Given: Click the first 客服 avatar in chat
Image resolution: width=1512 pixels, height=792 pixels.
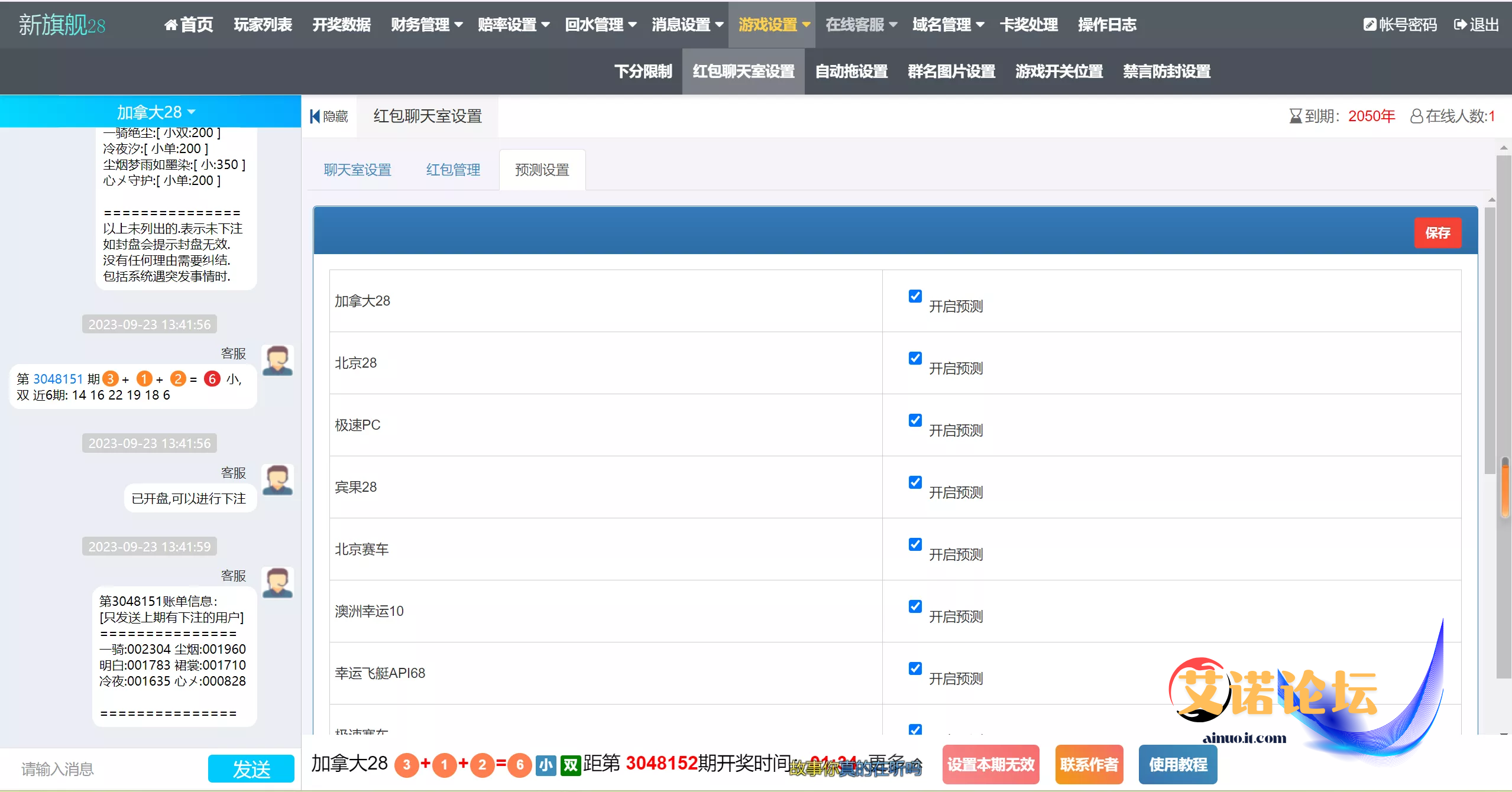Looking at the screenshot, I should coord(277,361).
